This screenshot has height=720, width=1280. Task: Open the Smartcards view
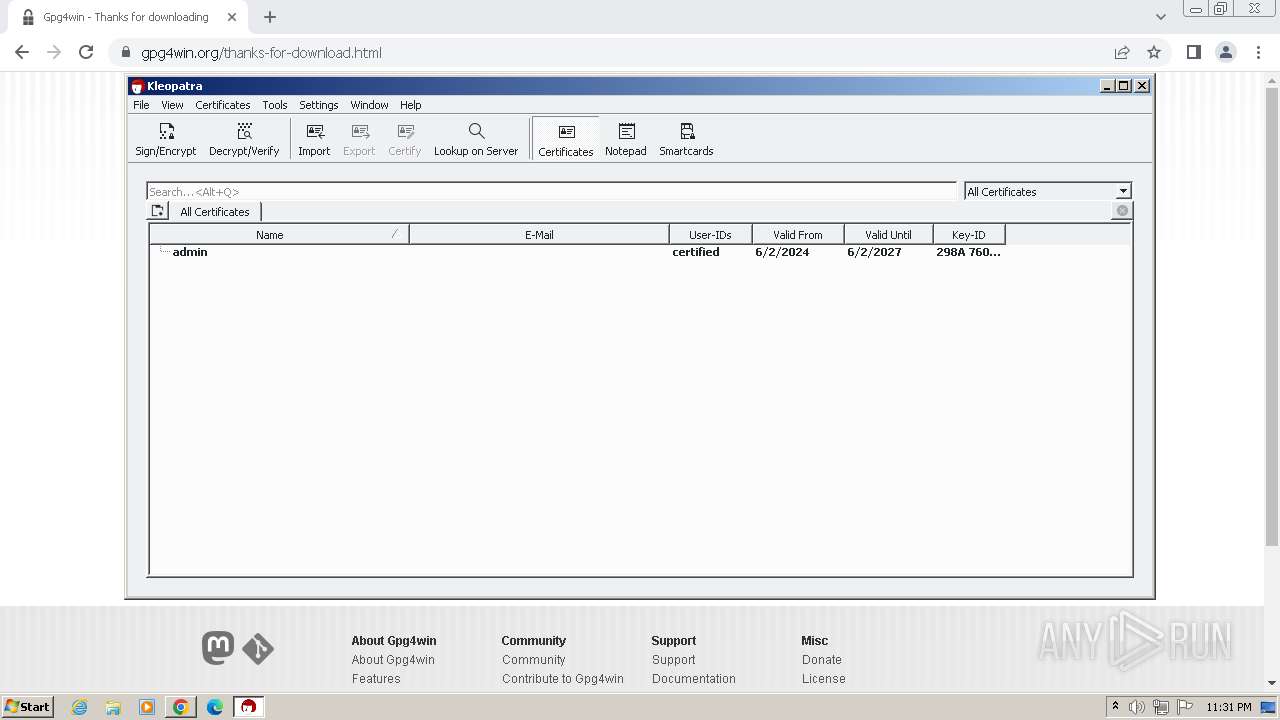(686, 139)
